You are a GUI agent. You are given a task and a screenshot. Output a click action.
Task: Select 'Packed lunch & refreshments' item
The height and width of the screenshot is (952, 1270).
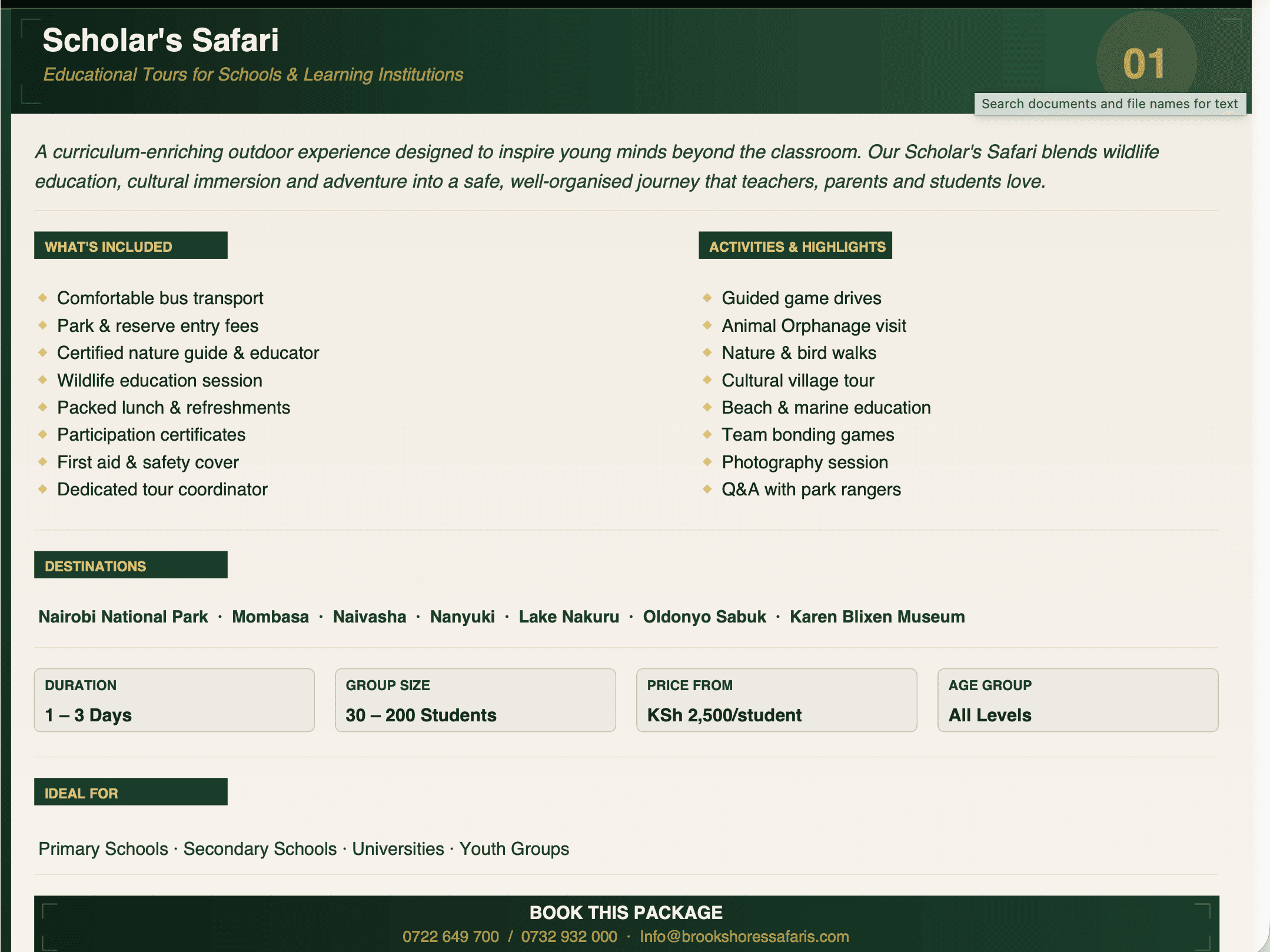coord(174,408)
